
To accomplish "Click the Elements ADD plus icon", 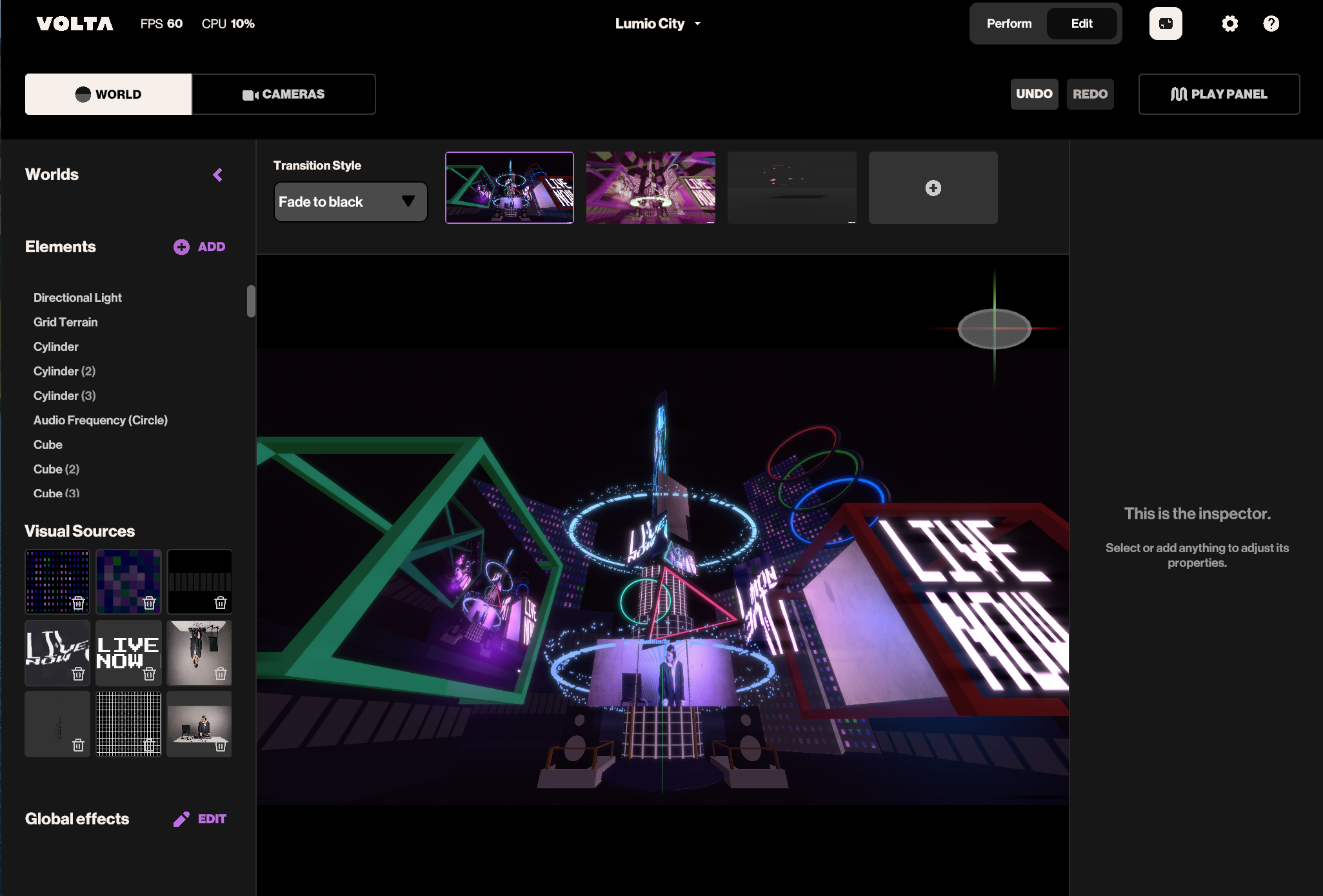I will [x=181, y=247].
